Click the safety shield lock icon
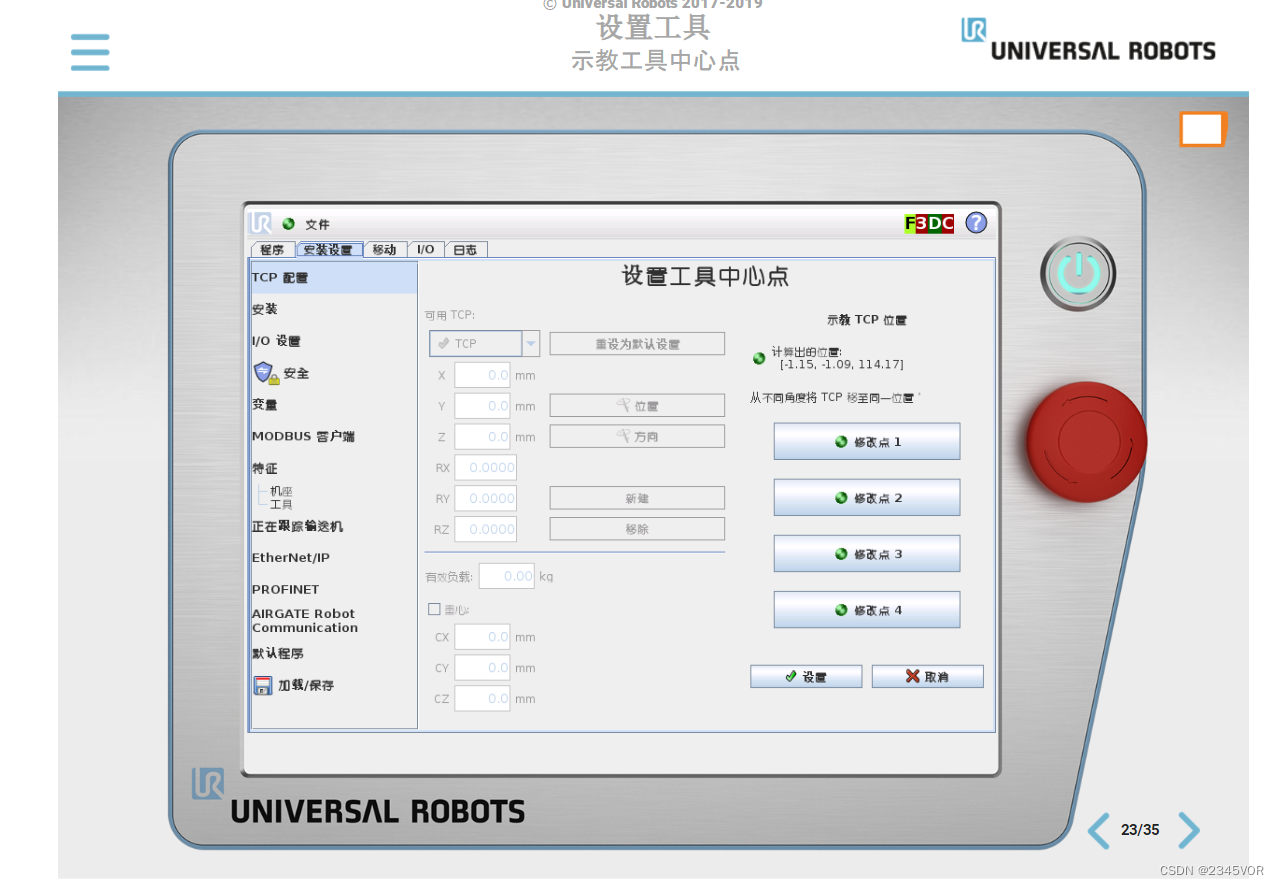The image size is (1279, 885). click(265, 373)
